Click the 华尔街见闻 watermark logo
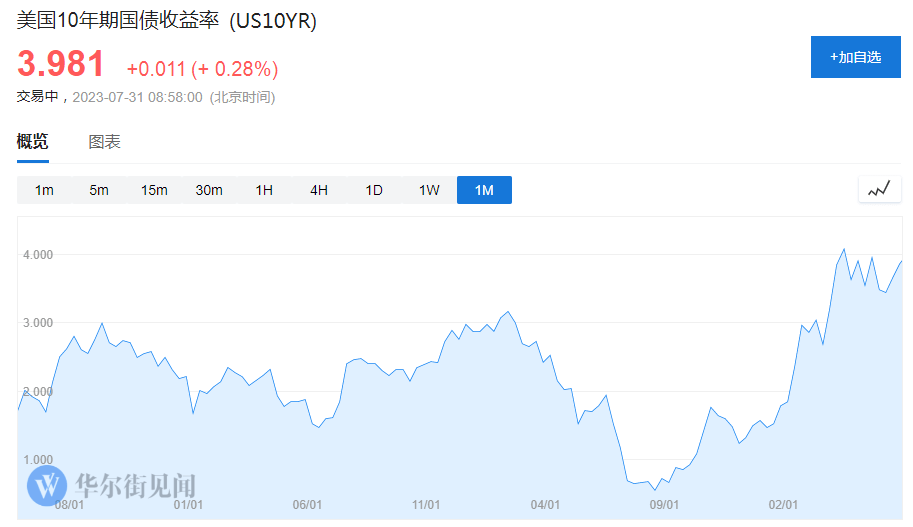This screenshot has height=527, width=913. [111, 486]
